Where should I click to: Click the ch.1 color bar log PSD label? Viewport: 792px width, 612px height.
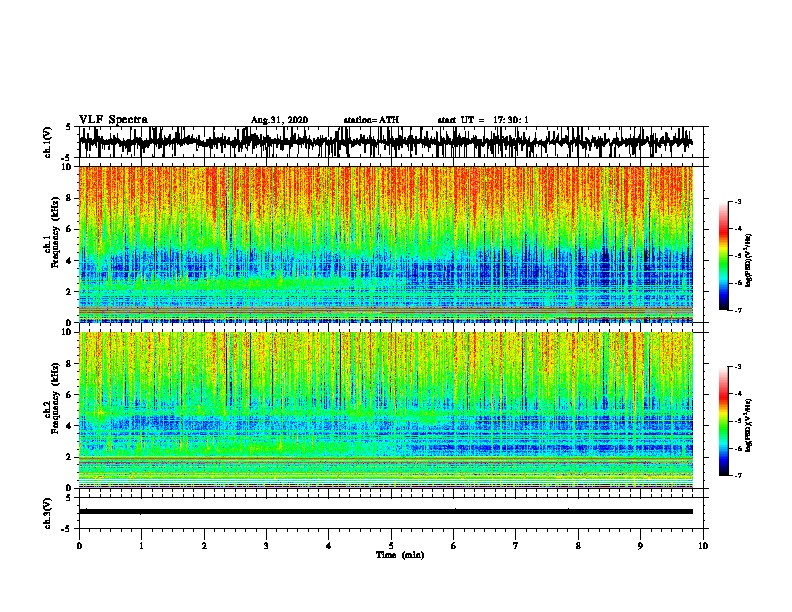point(749,261)
